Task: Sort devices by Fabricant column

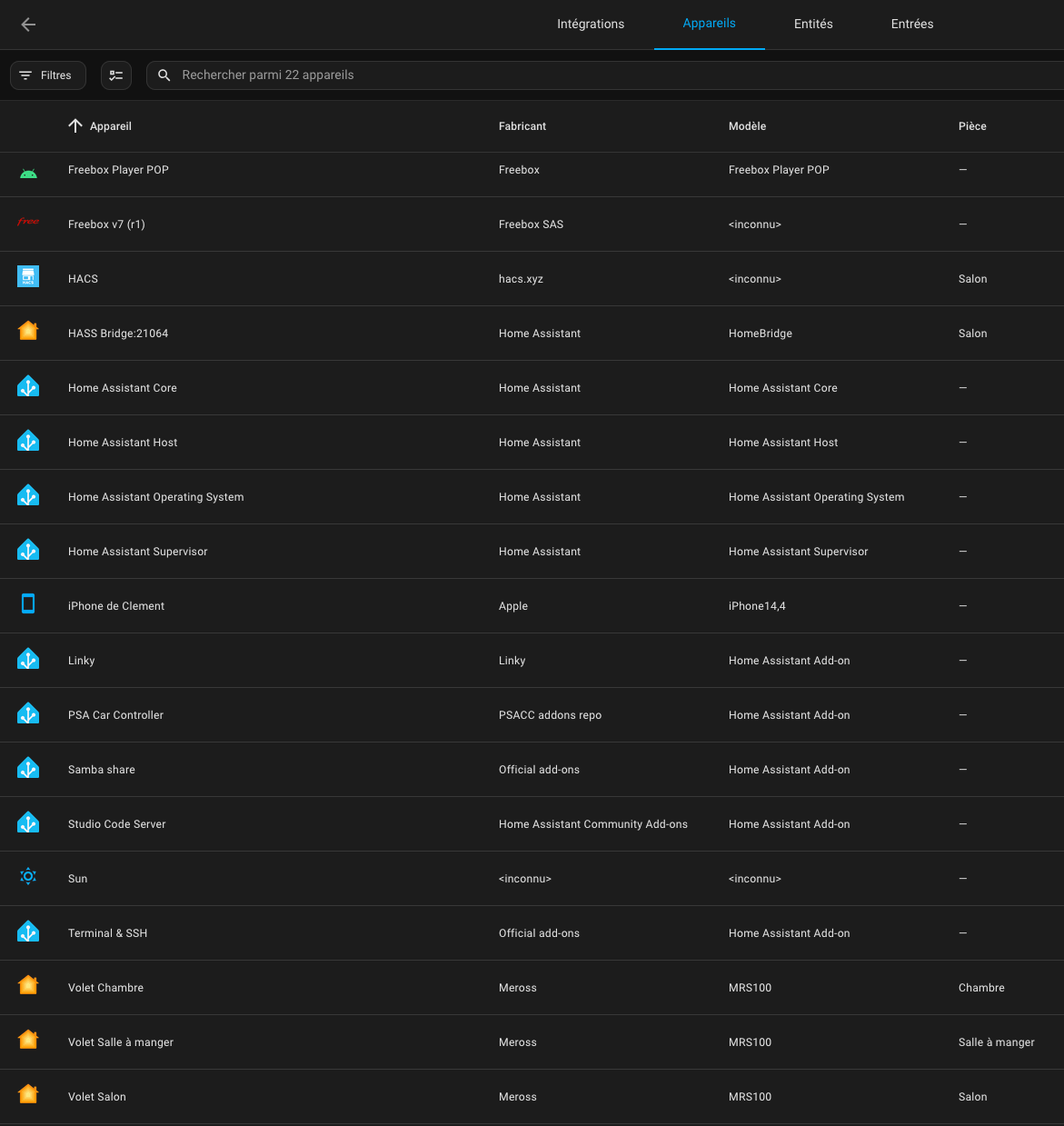Action: [522, 126]
